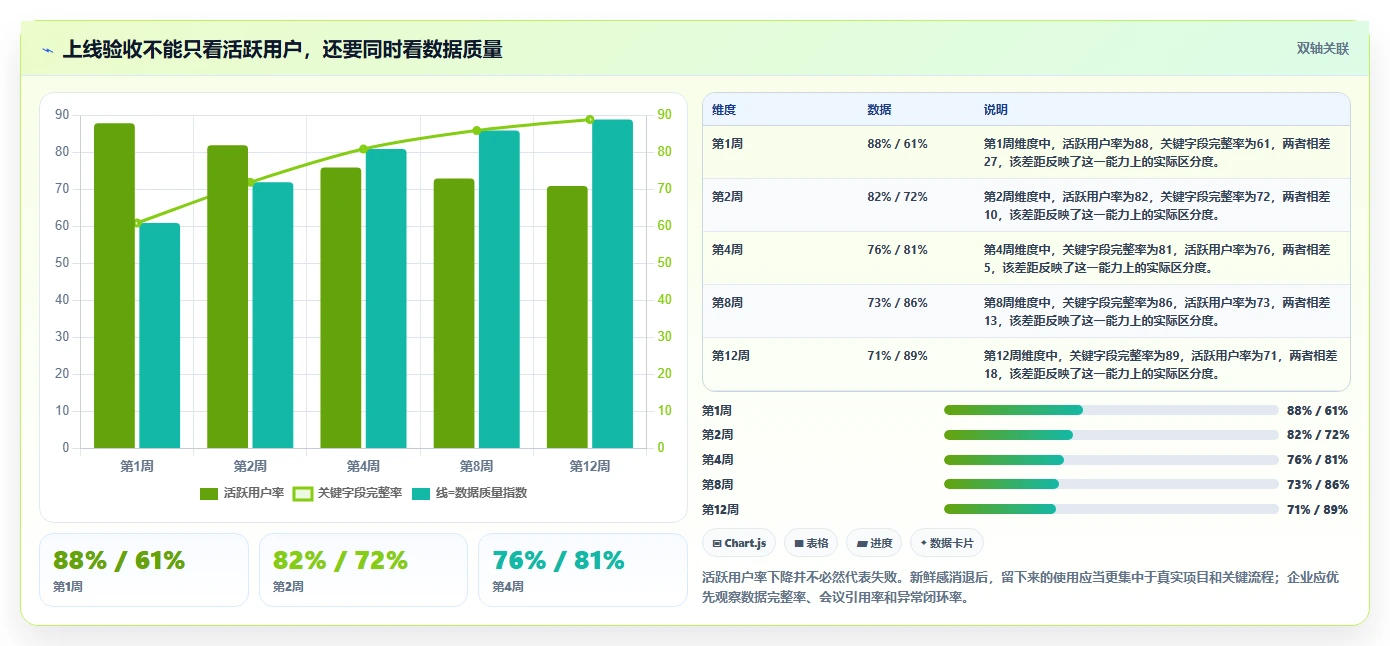The height and width of the screenshot is (646, 1390).
Task: Click the 第1周 description mentioning 相差27
Action: tap(1157, 152)
